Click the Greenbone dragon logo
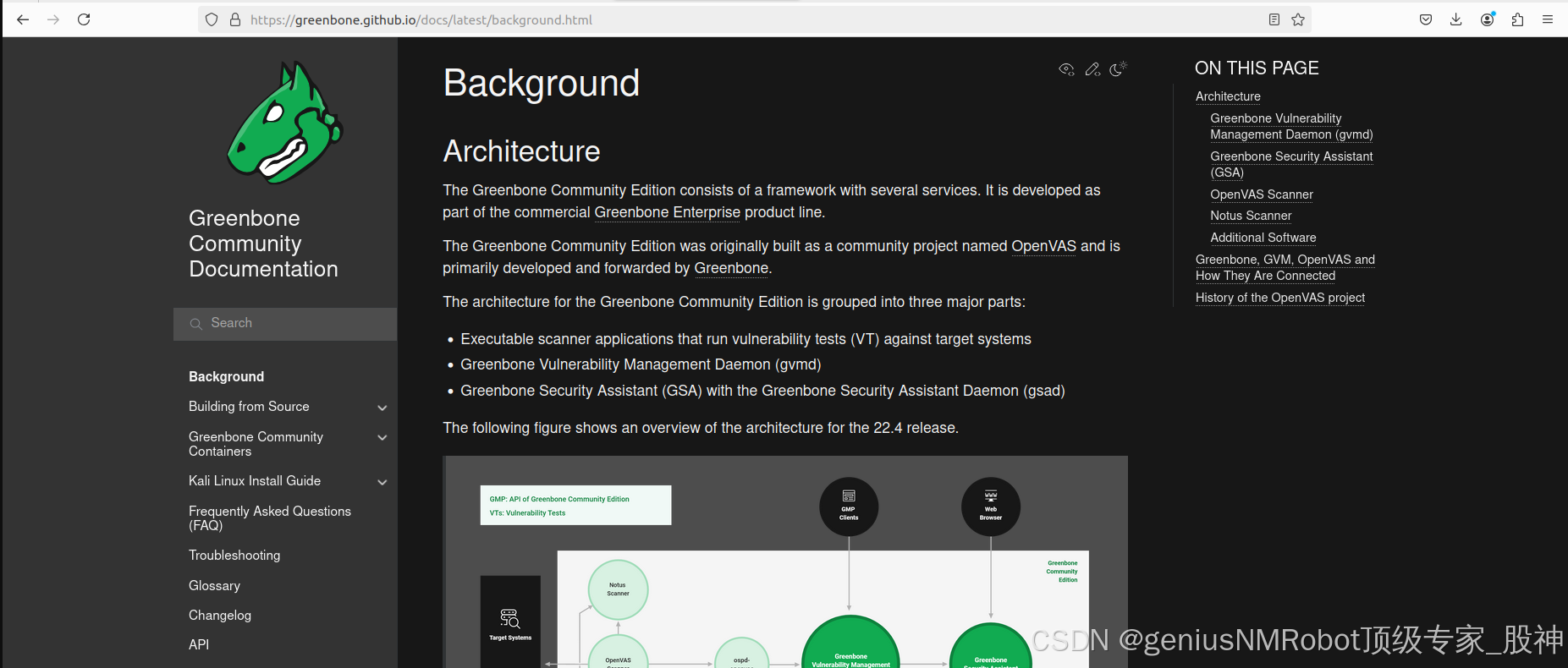1568x668 pixels. click(x=284, y=123)
